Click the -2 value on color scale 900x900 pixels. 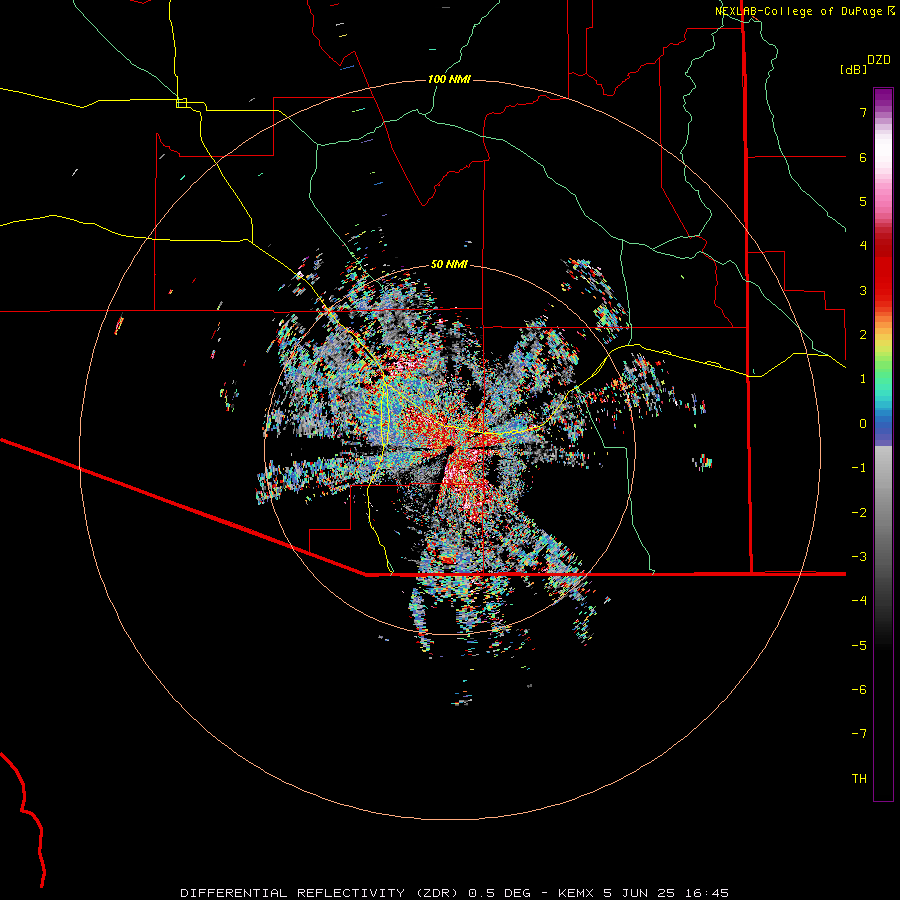[x=859, y=513]
